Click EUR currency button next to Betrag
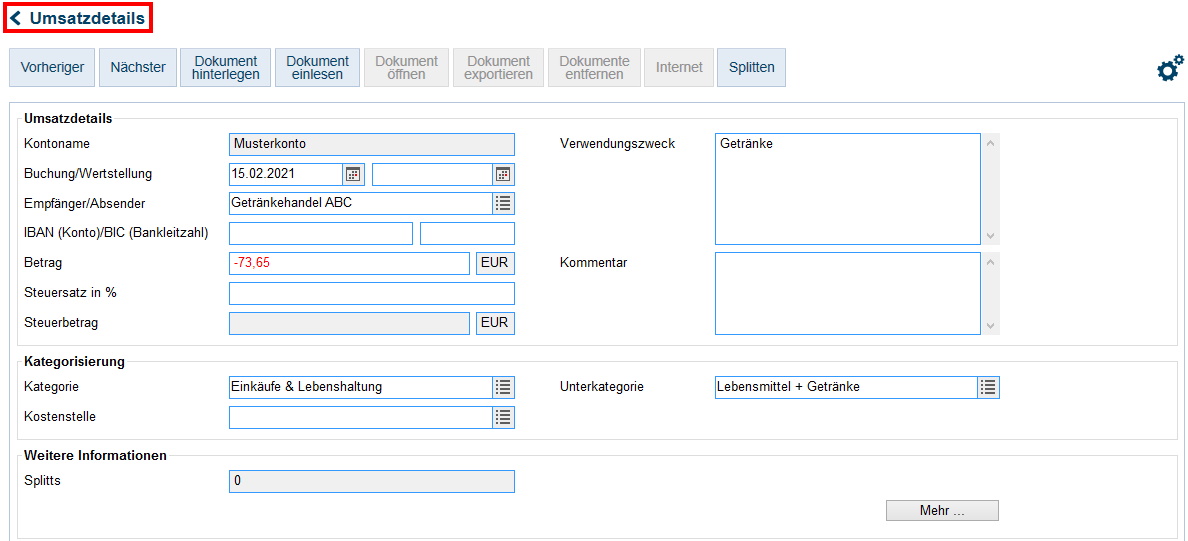 tap(495, 263)
